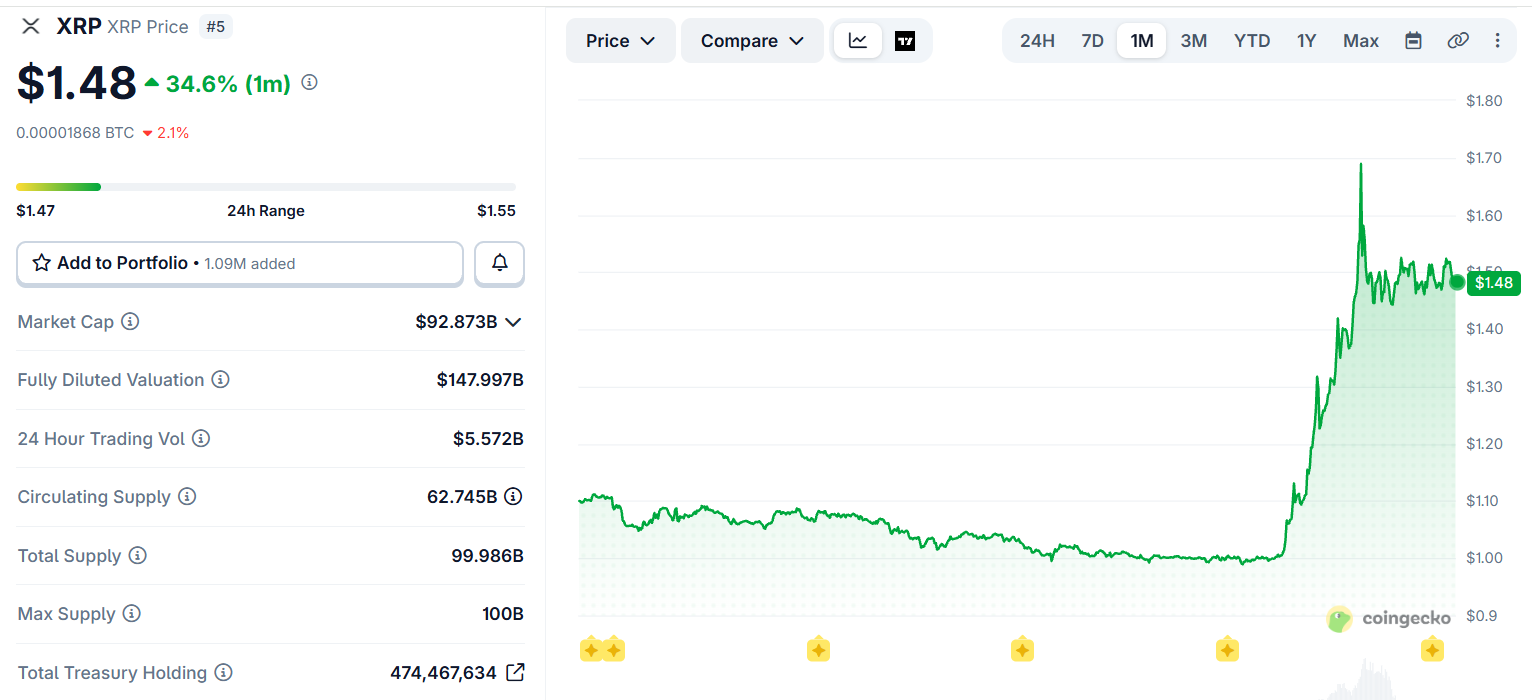Click the 1.09M added text
1532x700 pixels.
[250, 264]
